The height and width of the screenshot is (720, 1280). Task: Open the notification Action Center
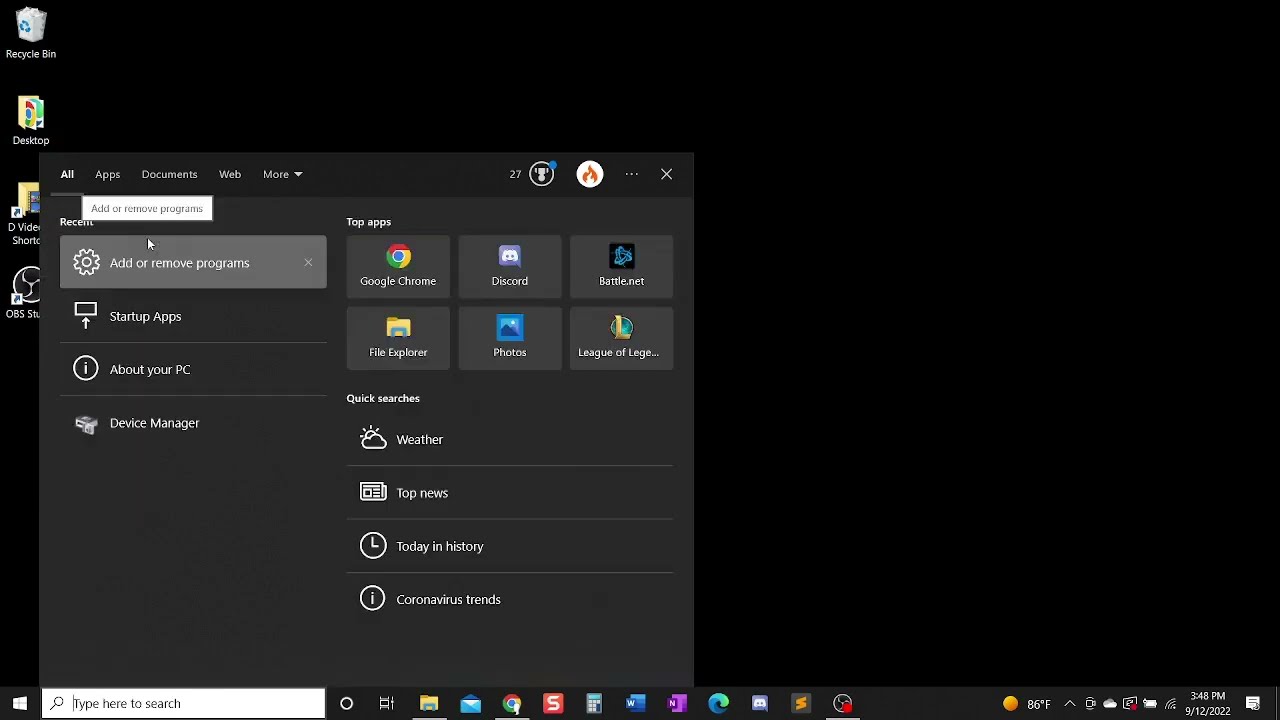click(x=1253, y=703)
